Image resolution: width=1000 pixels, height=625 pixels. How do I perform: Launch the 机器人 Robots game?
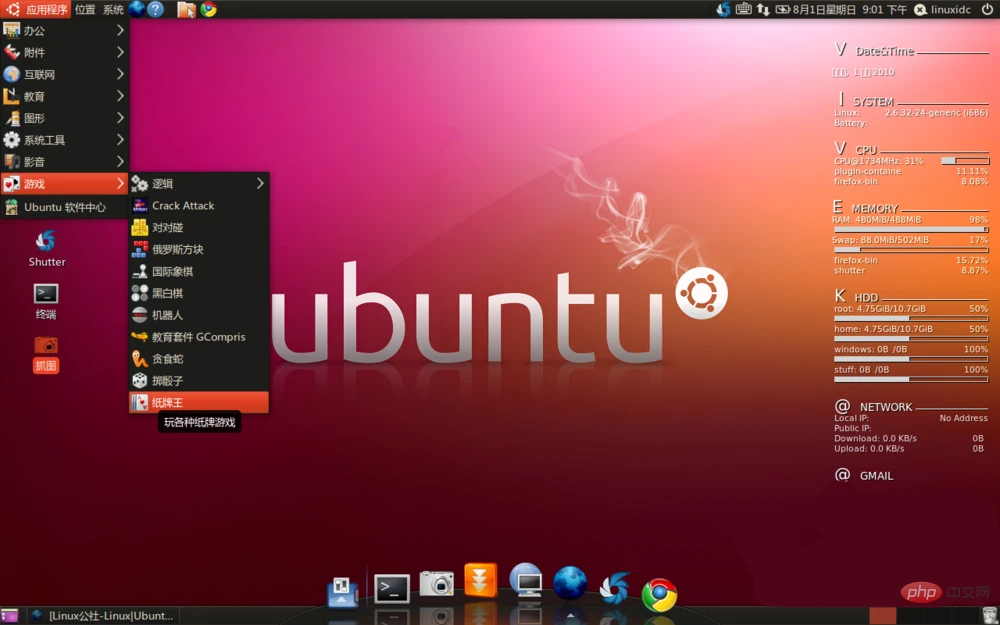coord(198,315)
